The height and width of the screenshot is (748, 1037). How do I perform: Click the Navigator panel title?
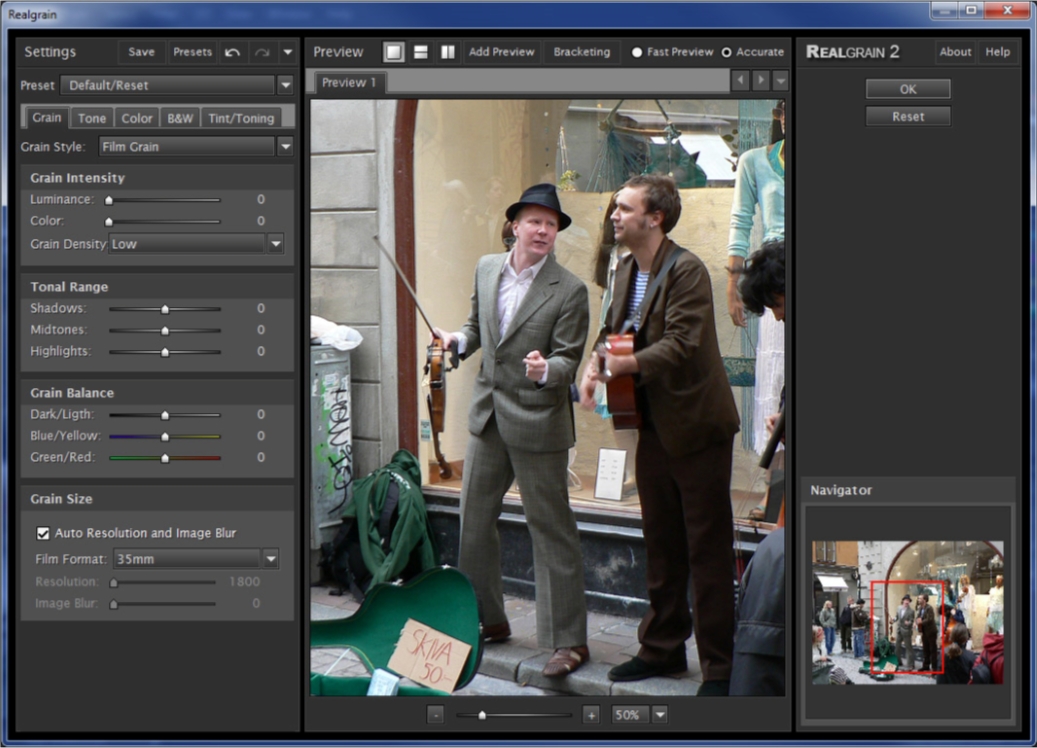coord(841,490)
